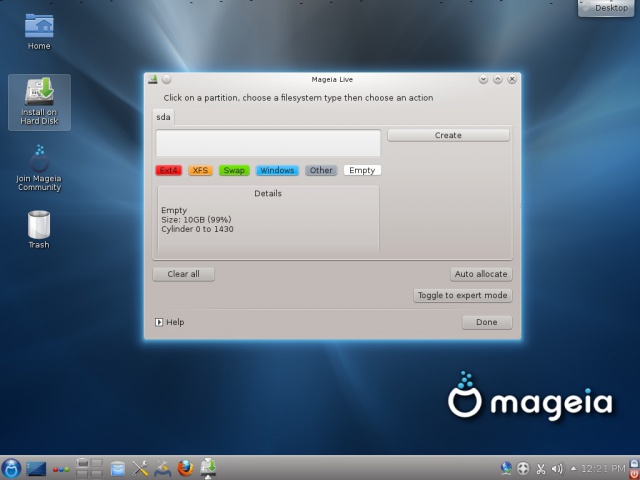Choose the green Swap filesystem type
Image resolution: width=640 pixels, height=480 pixels.
click(234, 170)
